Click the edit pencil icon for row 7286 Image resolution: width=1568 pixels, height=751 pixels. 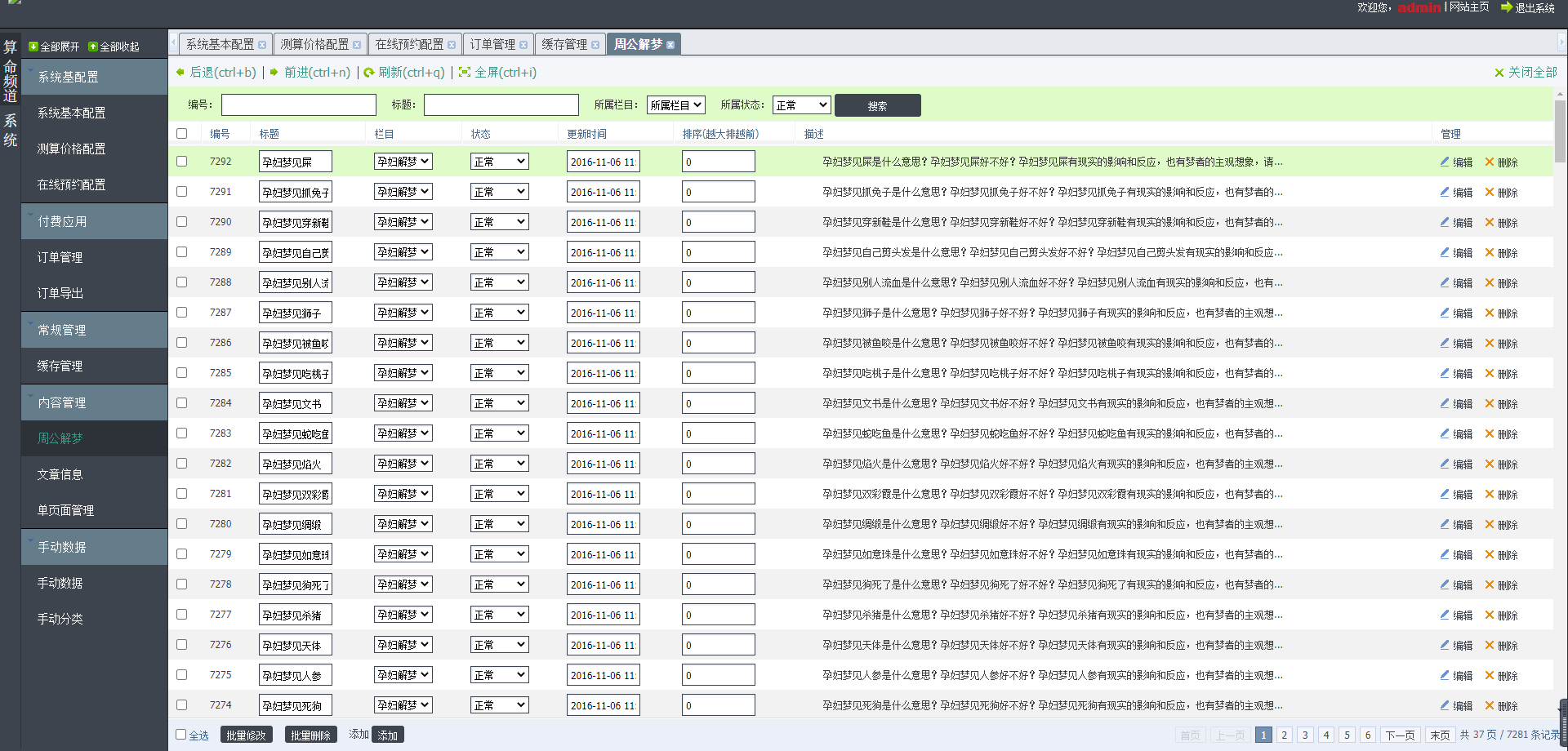click(1445, 343)
